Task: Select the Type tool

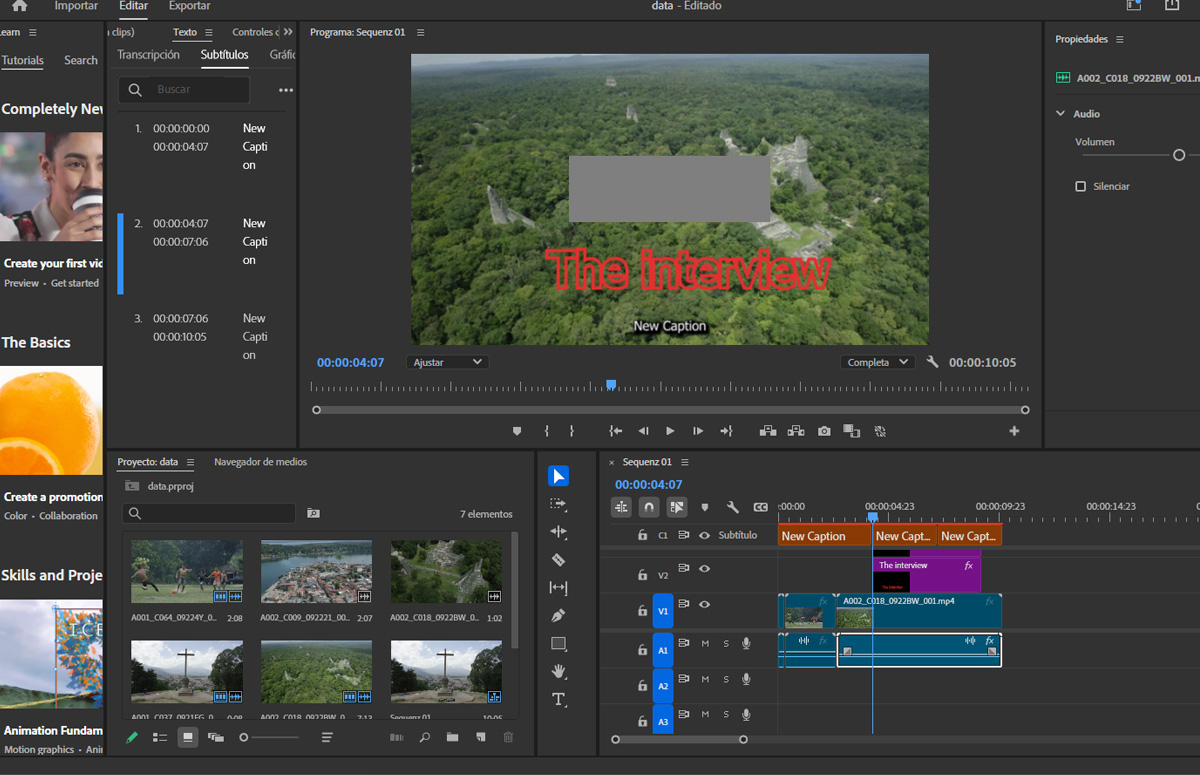Action: 559,699
